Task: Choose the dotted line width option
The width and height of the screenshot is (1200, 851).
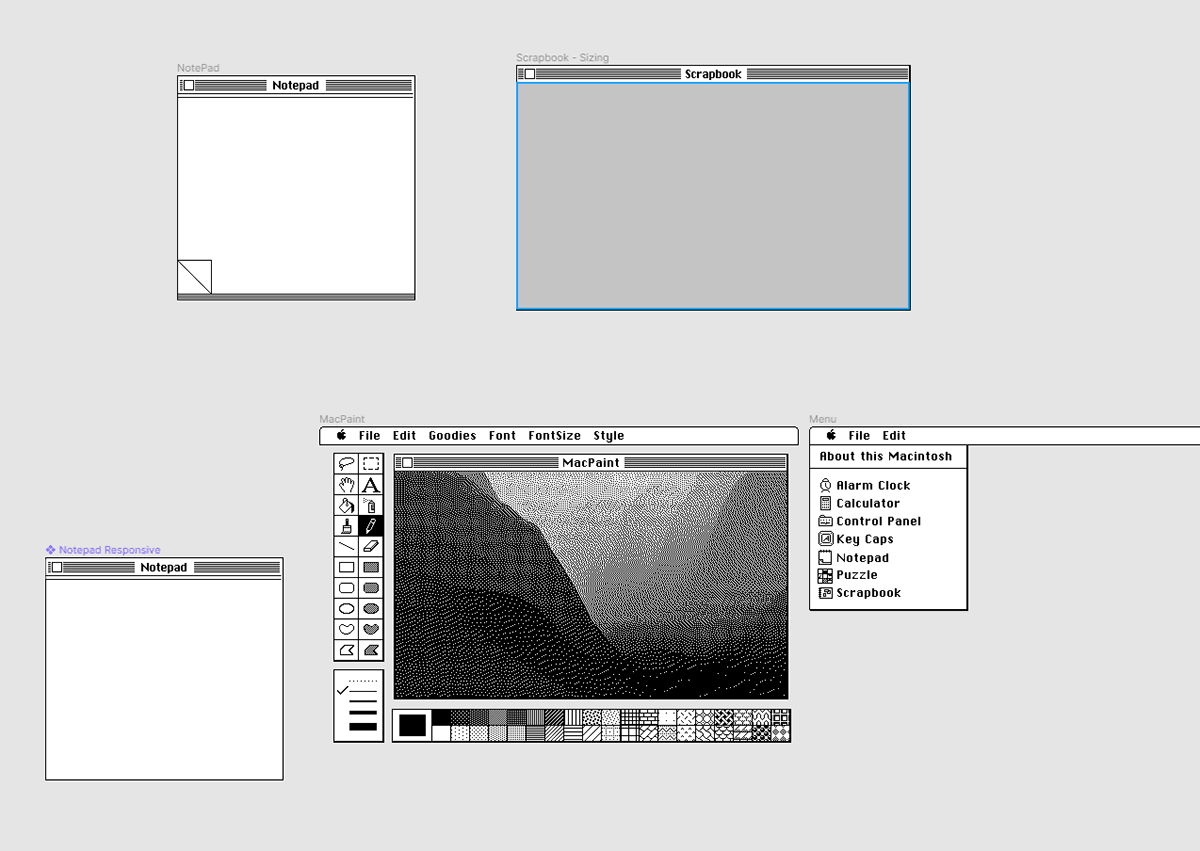Action: coord(363,681)
